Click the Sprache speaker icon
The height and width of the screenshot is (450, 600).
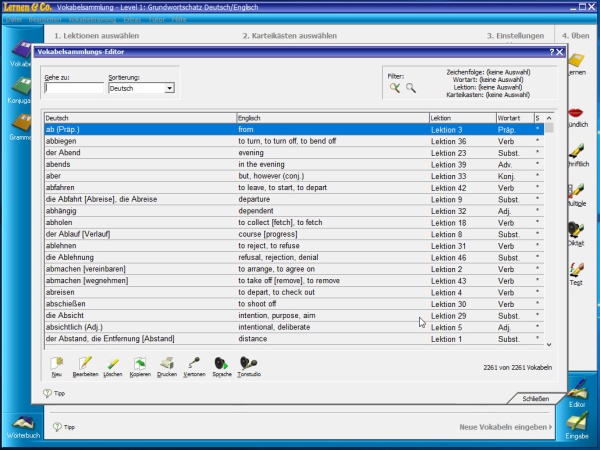tap(221, 363)
